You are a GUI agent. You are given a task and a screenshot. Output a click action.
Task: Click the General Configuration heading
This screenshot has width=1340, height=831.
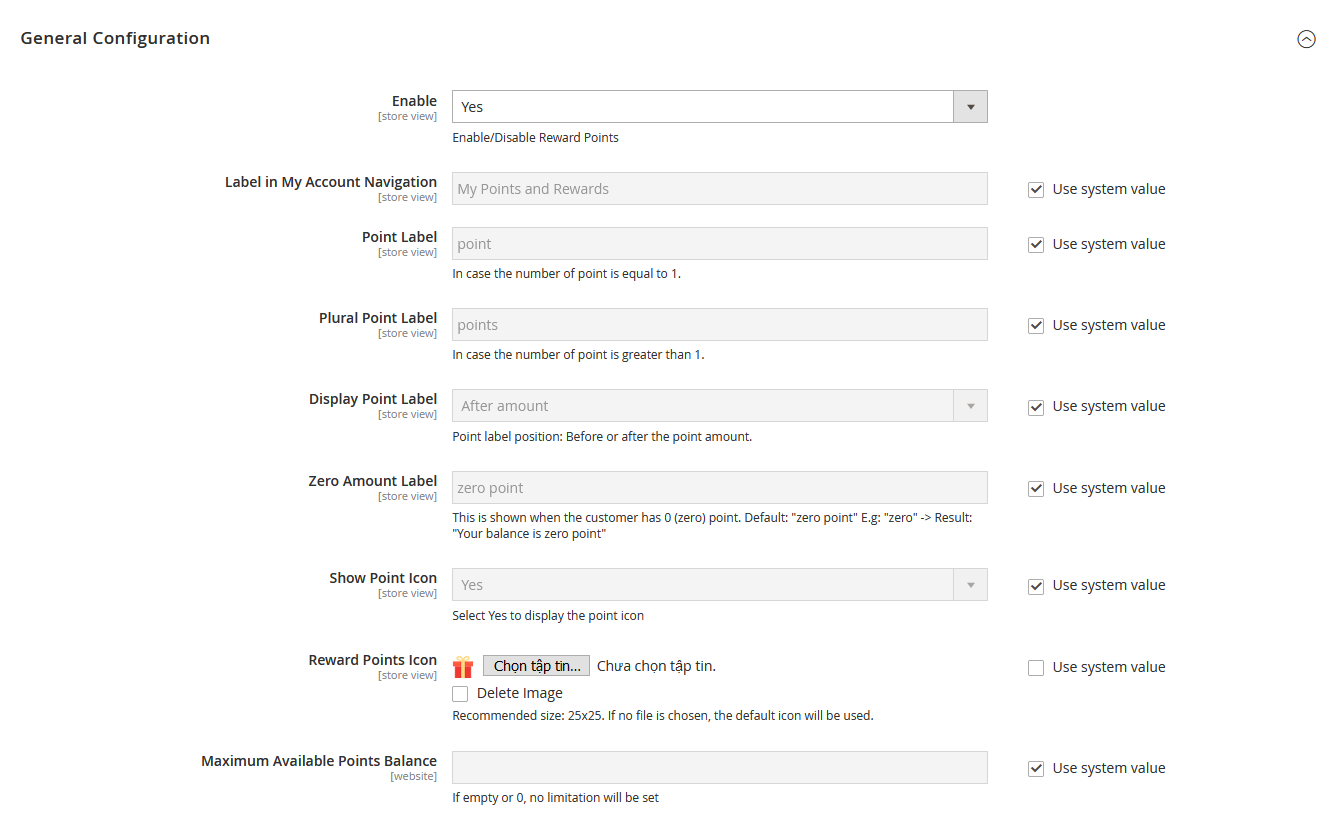click(115, 38)
